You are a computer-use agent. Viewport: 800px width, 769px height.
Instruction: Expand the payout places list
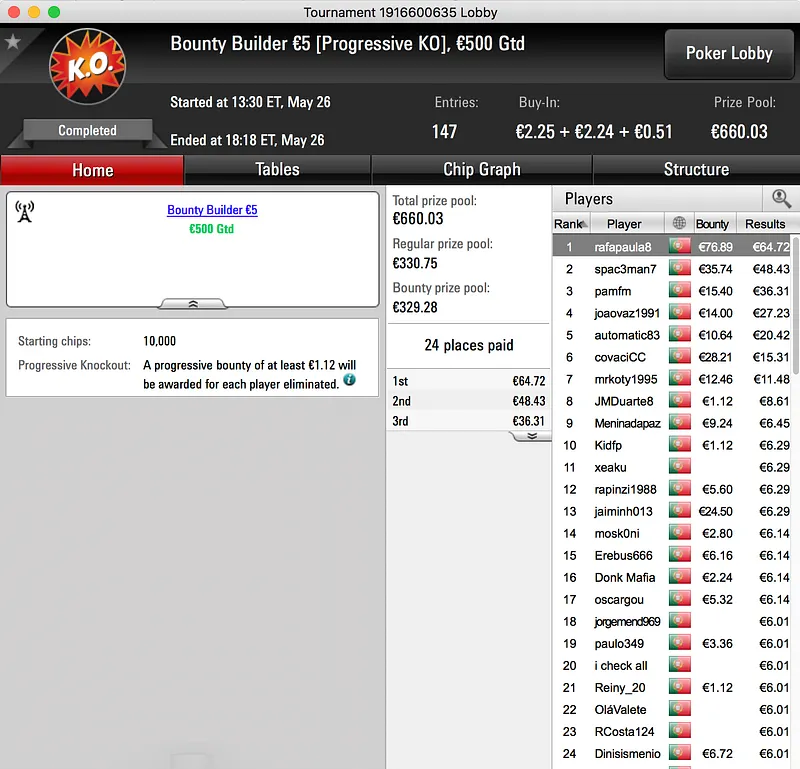[532, 436]
